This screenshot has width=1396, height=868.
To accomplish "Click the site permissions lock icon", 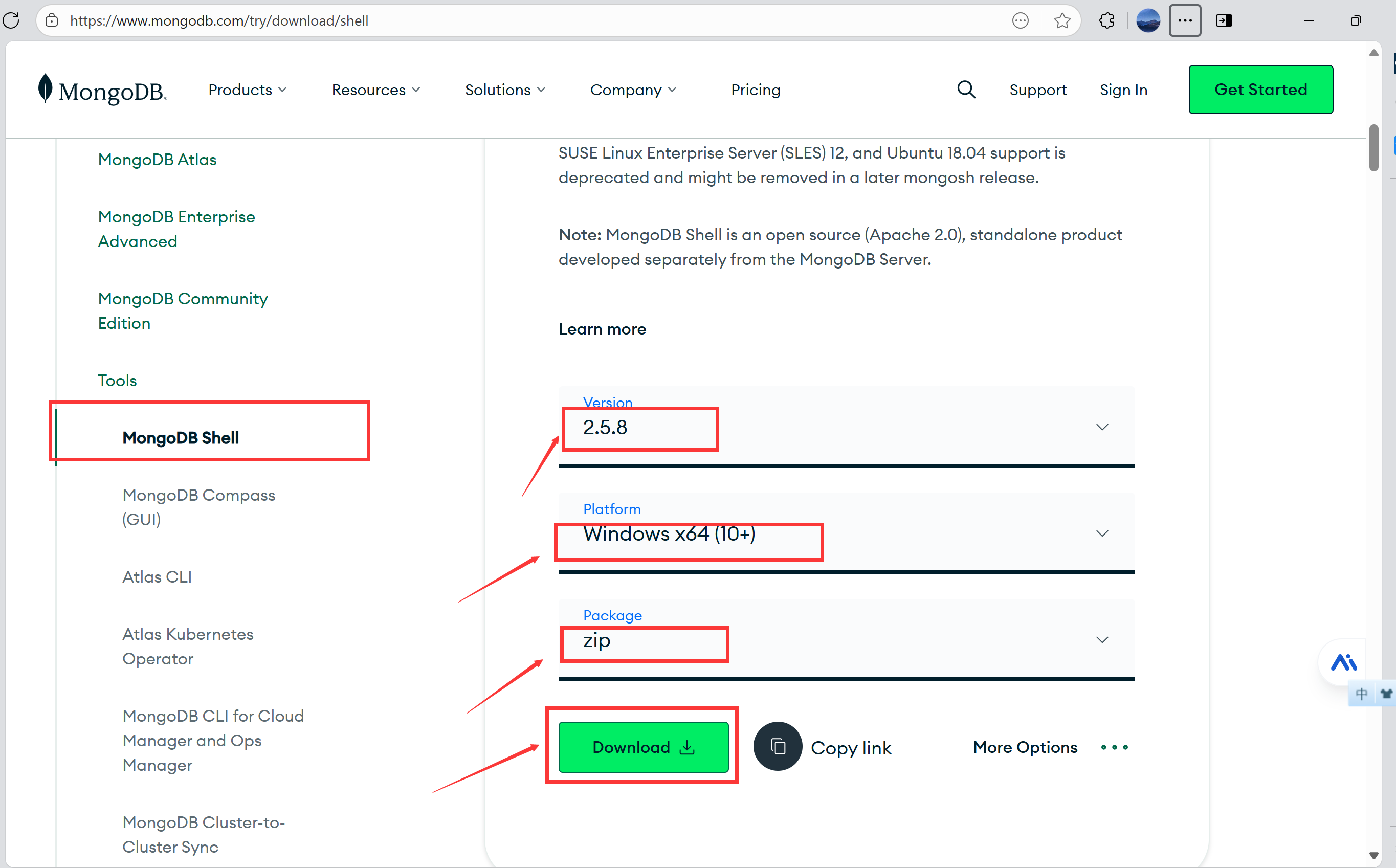I will click(x=51, y=20).
